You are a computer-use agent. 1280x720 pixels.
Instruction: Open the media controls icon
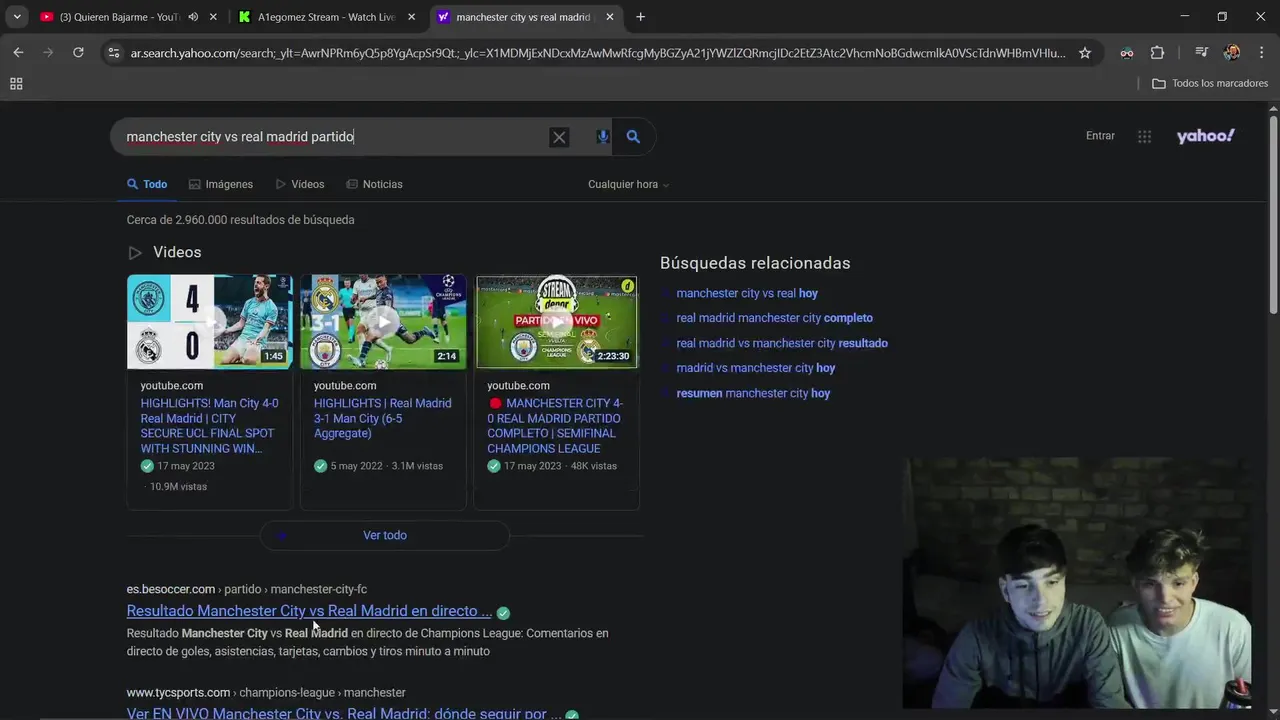(1202, 53)
